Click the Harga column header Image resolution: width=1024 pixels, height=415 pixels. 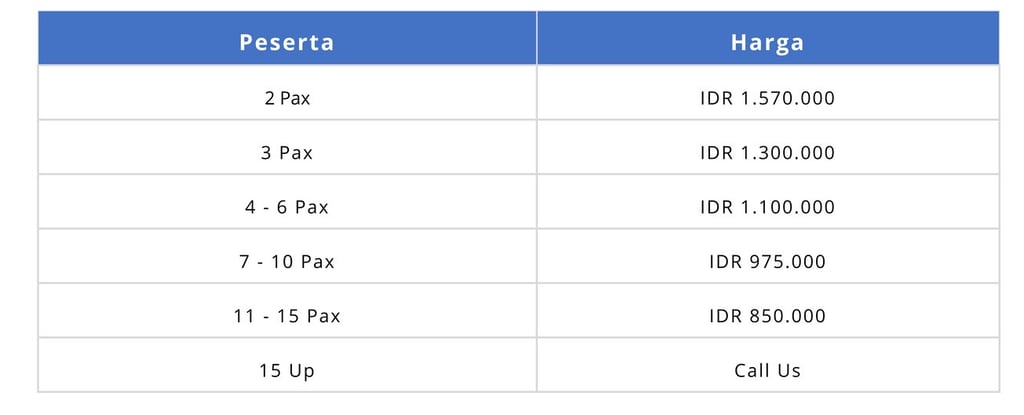coord(768,38)
